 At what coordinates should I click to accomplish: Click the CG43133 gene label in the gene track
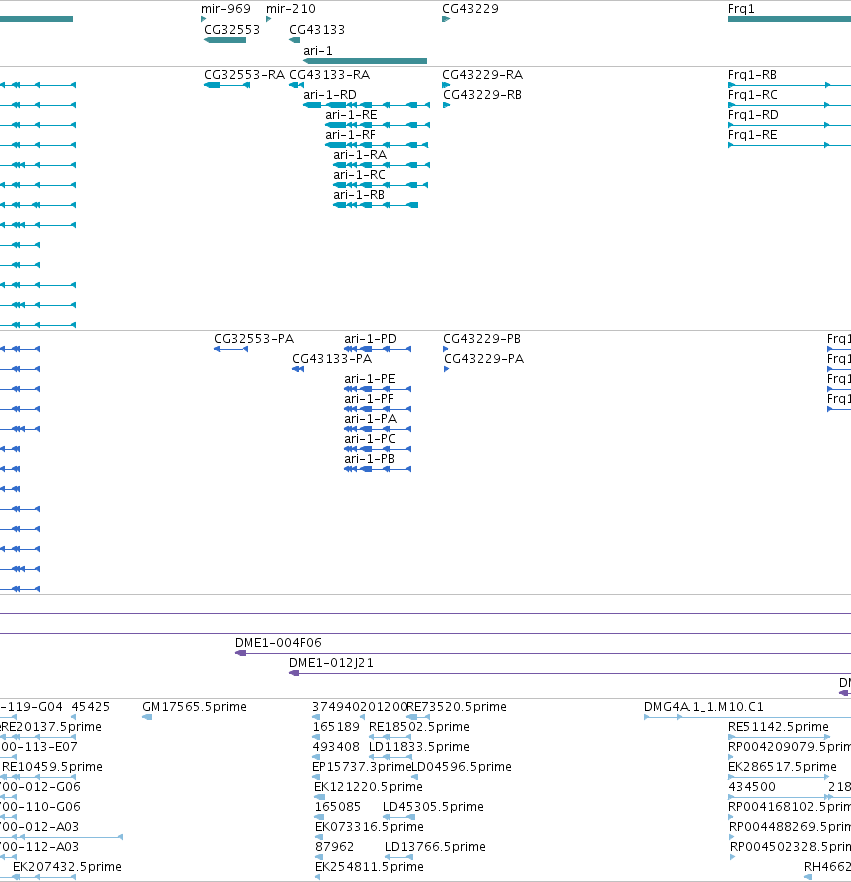(317, 30)
